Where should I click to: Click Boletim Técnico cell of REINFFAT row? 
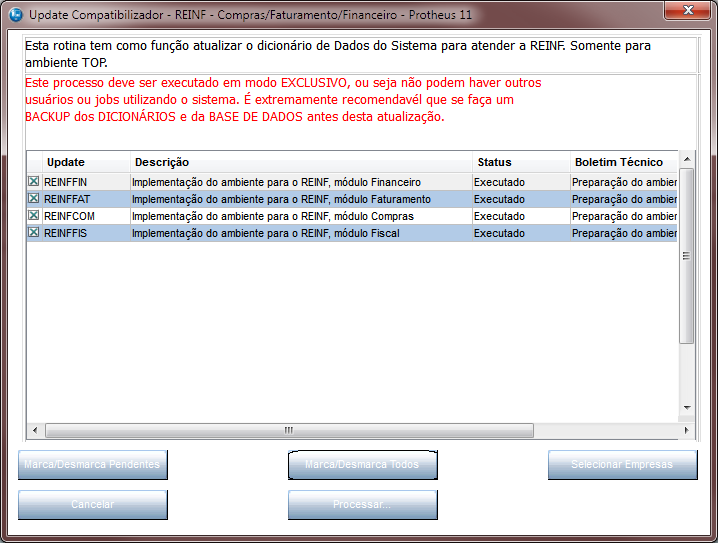pyautogui.click(x=624, y=199)
